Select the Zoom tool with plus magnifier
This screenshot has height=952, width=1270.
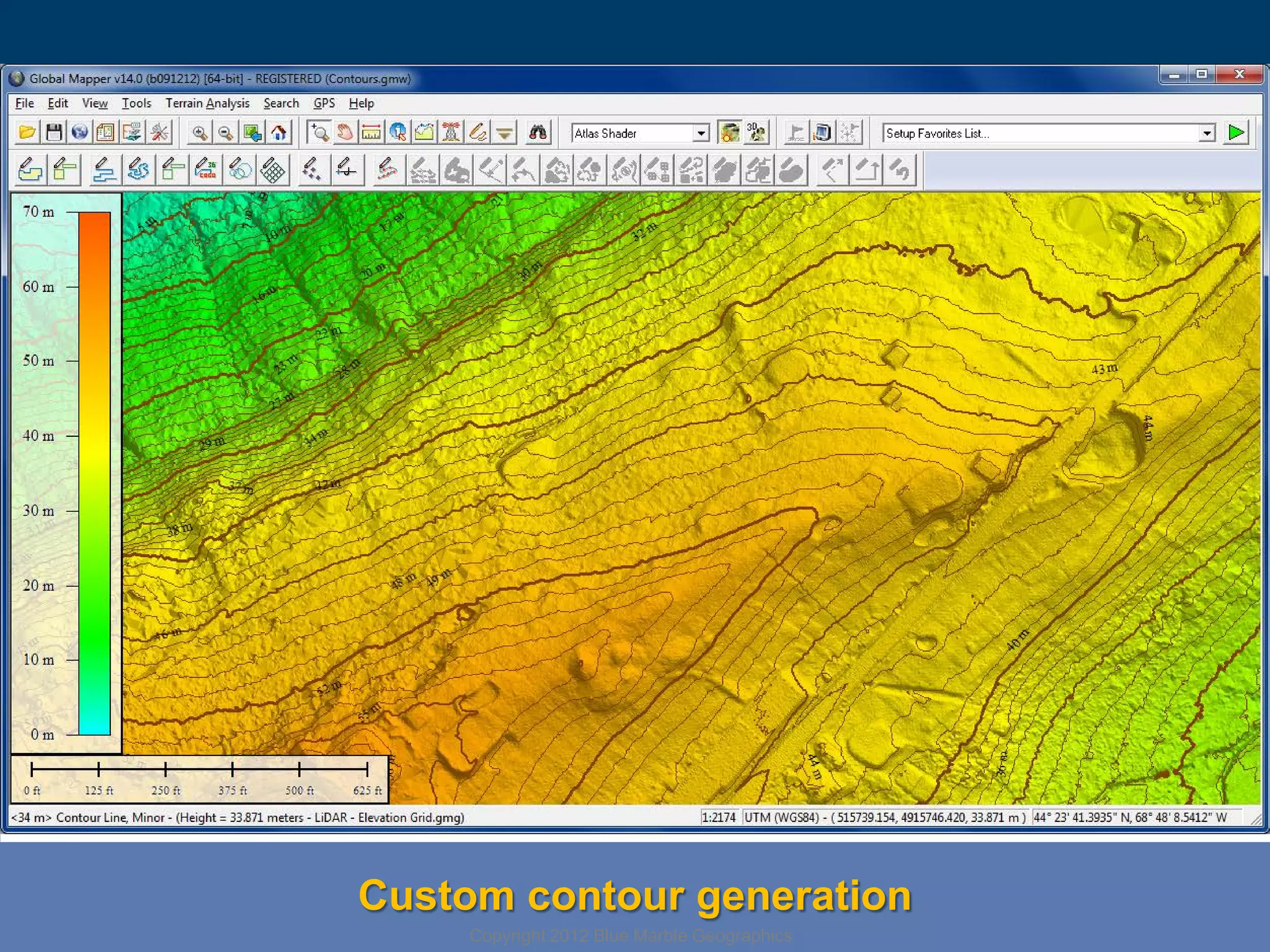coord(319,133)
